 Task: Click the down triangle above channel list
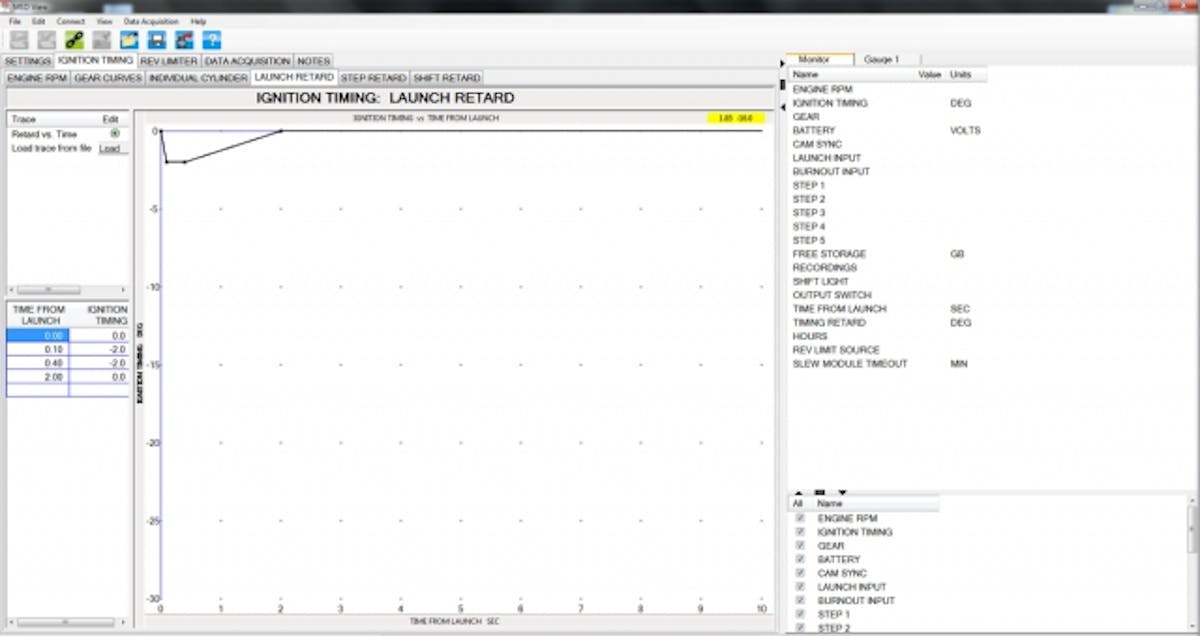(842, 492)
